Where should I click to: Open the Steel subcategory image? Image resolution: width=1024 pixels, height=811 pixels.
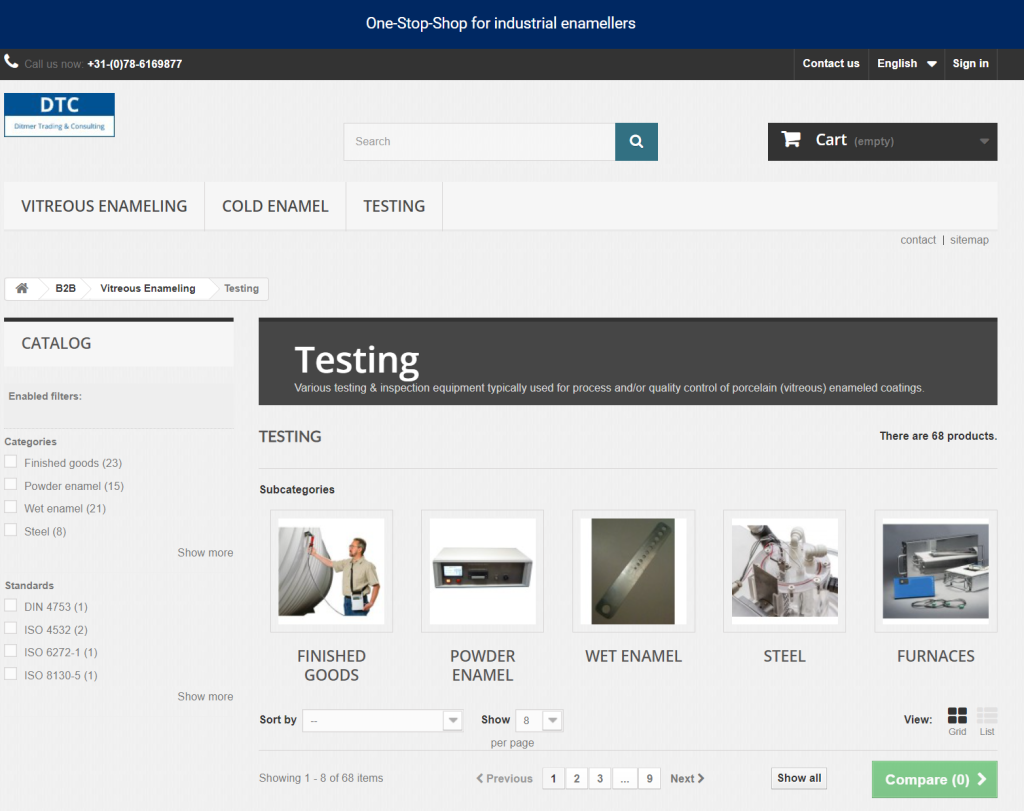[784, 571]
